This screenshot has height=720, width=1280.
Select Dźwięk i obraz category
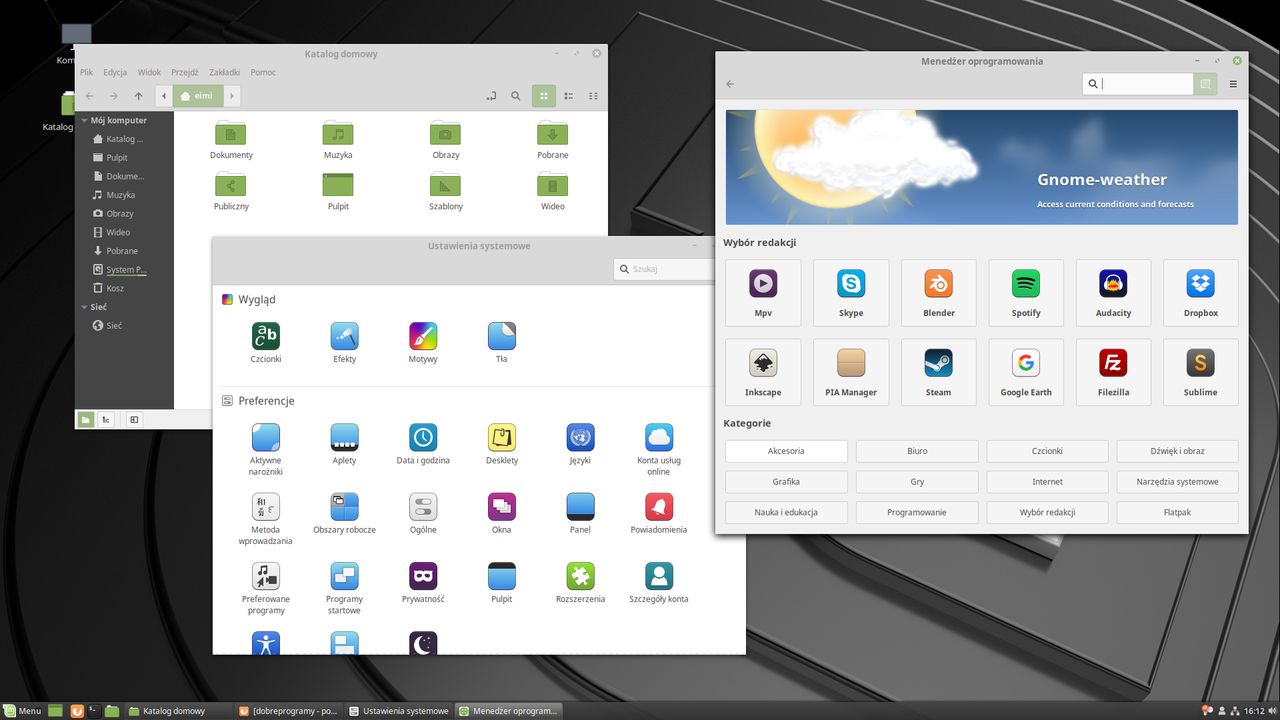(1177, 451)
